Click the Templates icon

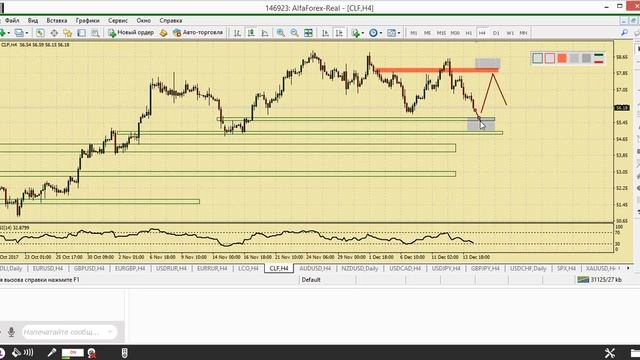point(391,33)
